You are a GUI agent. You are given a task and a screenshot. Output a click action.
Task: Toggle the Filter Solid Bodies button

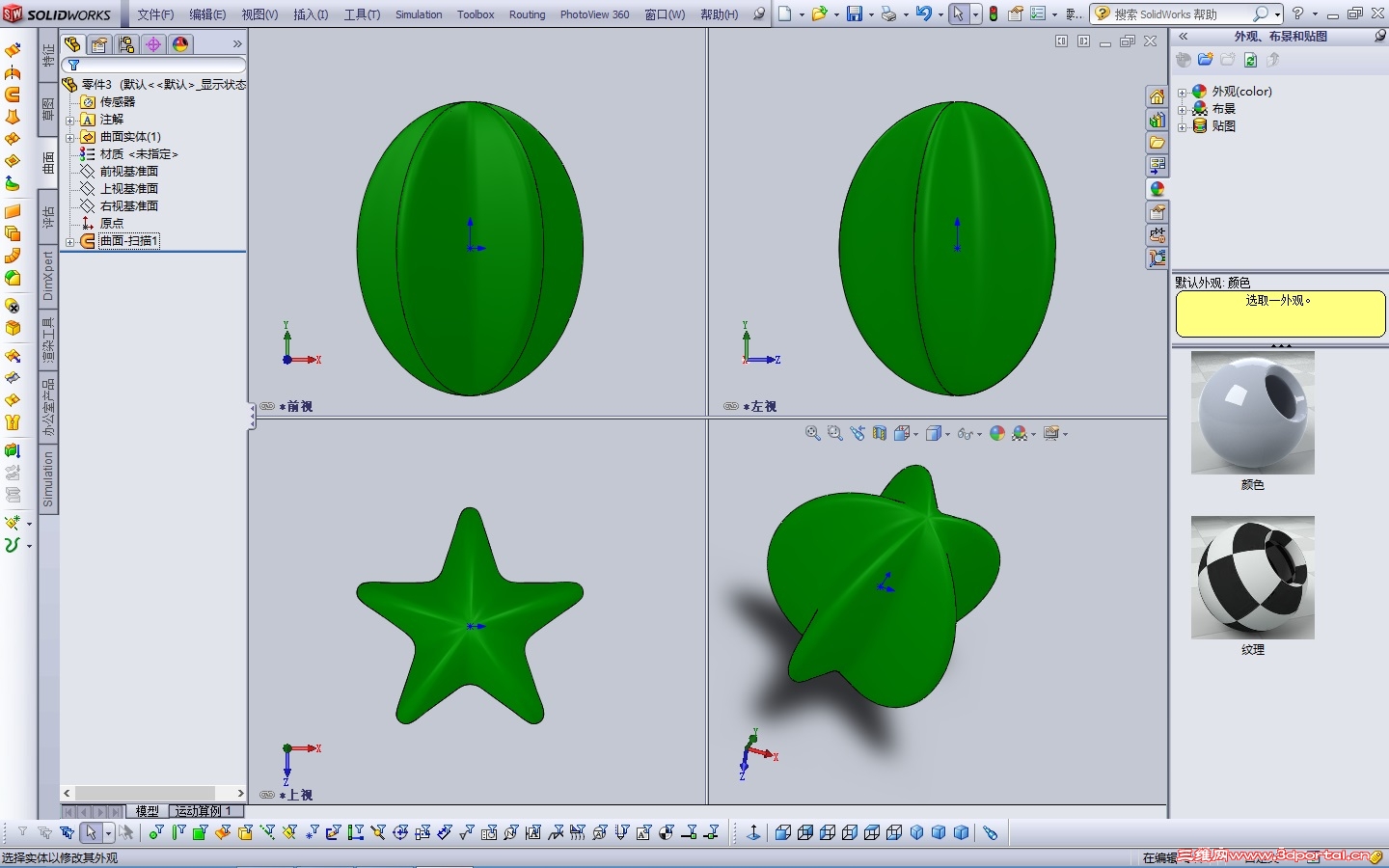245,832
